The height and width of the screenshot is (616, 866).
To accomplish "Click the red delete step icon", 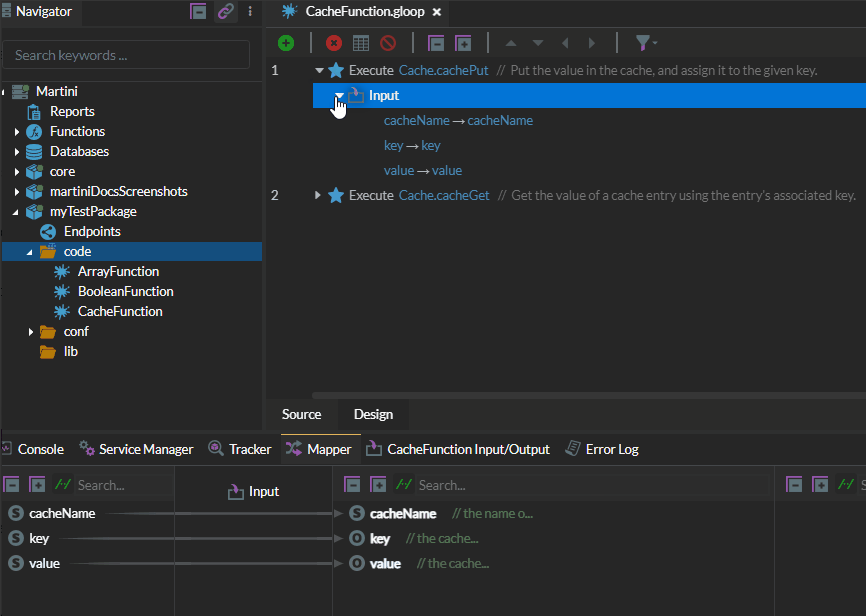I will pos(334,43).
